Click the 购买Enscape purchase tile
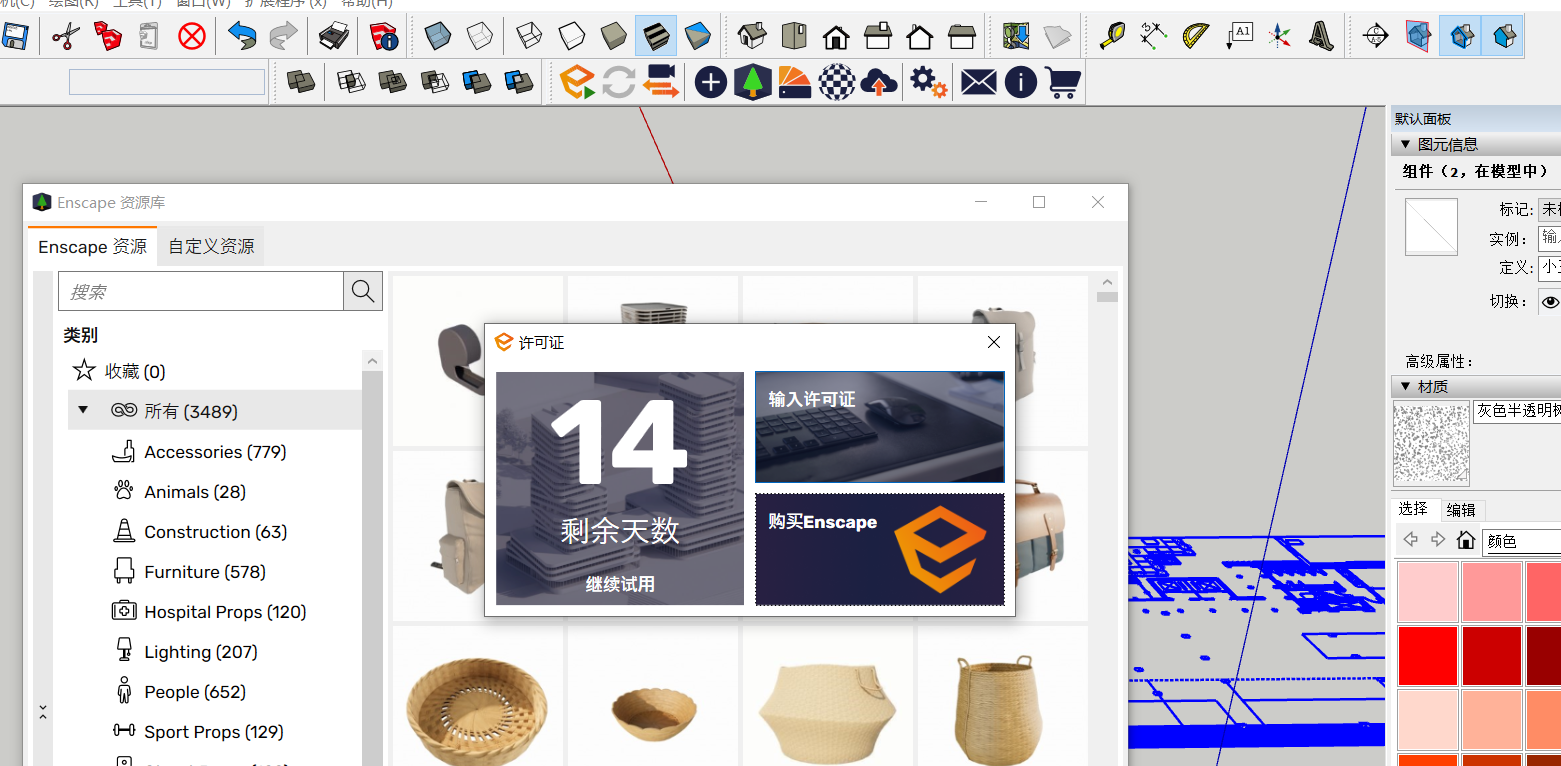 (x=880, y=549)
